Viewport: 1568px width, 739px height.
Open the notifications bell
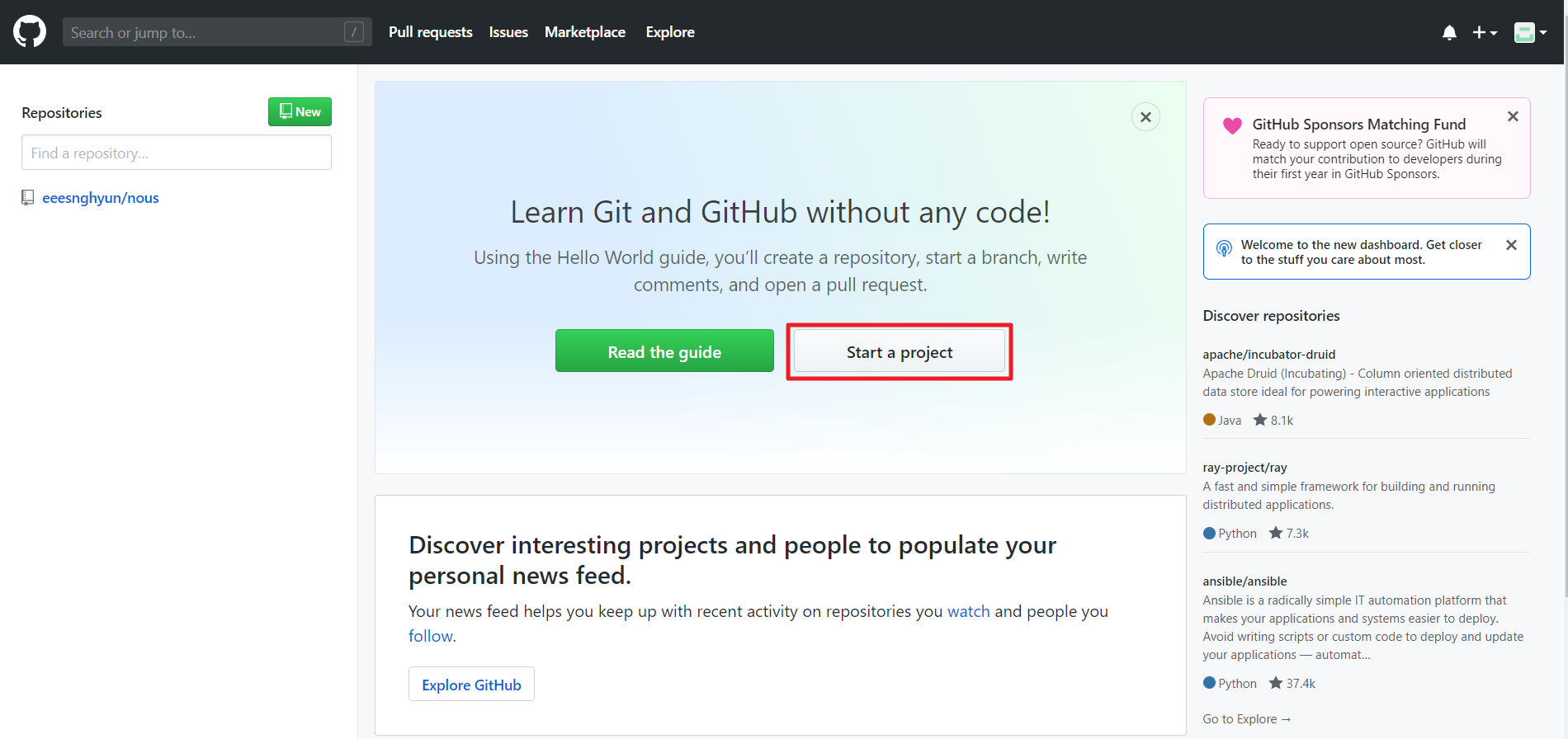[x=1449, y=32]
